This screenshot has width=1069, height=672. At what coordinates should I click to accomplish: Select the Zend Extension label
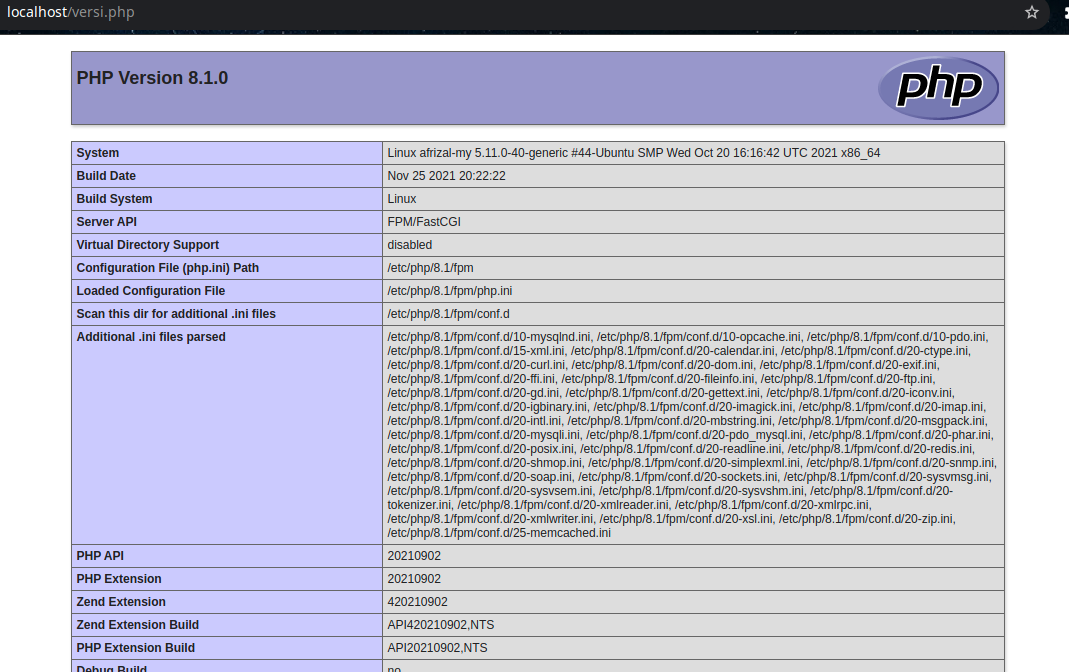(121, 602)
